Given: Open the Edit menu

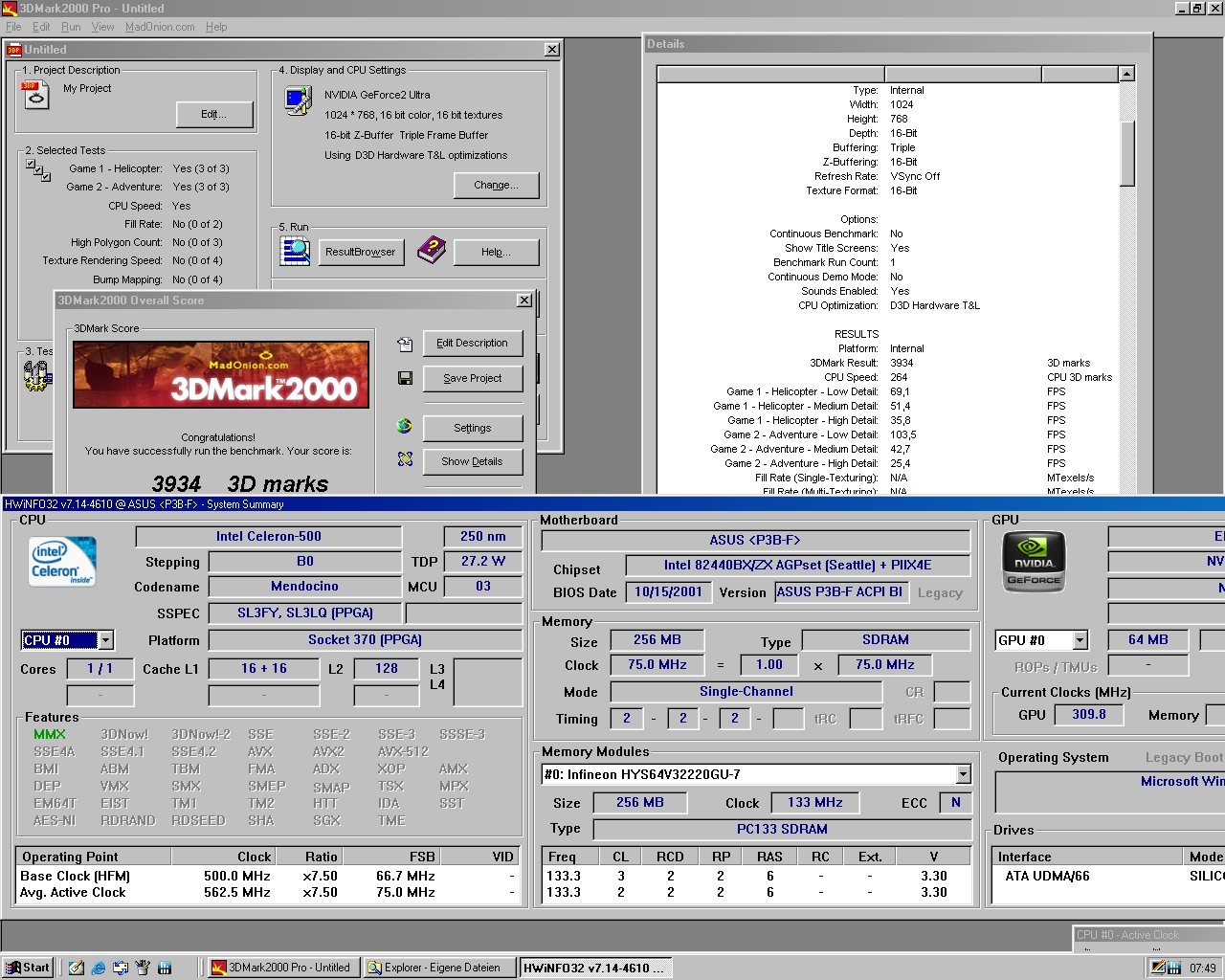Looking at the screenshot, I should [x=41, y=27].
